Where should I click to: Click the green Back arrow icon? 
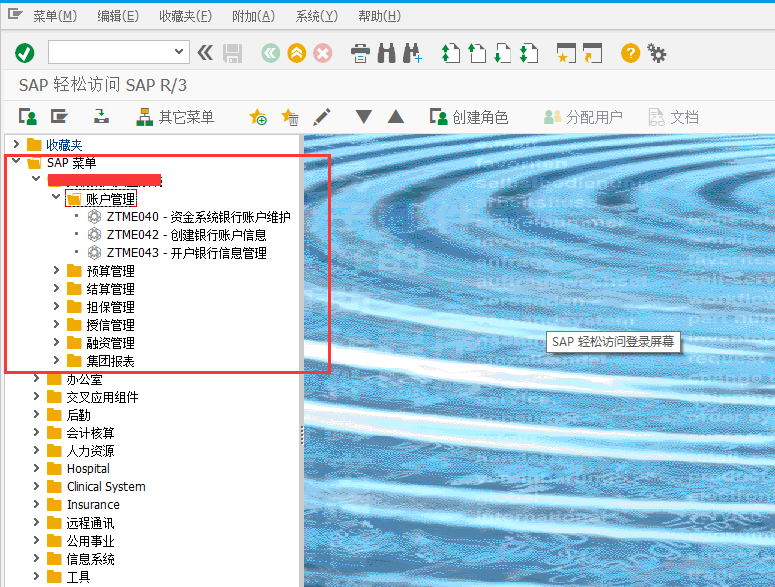pos(270,53)
